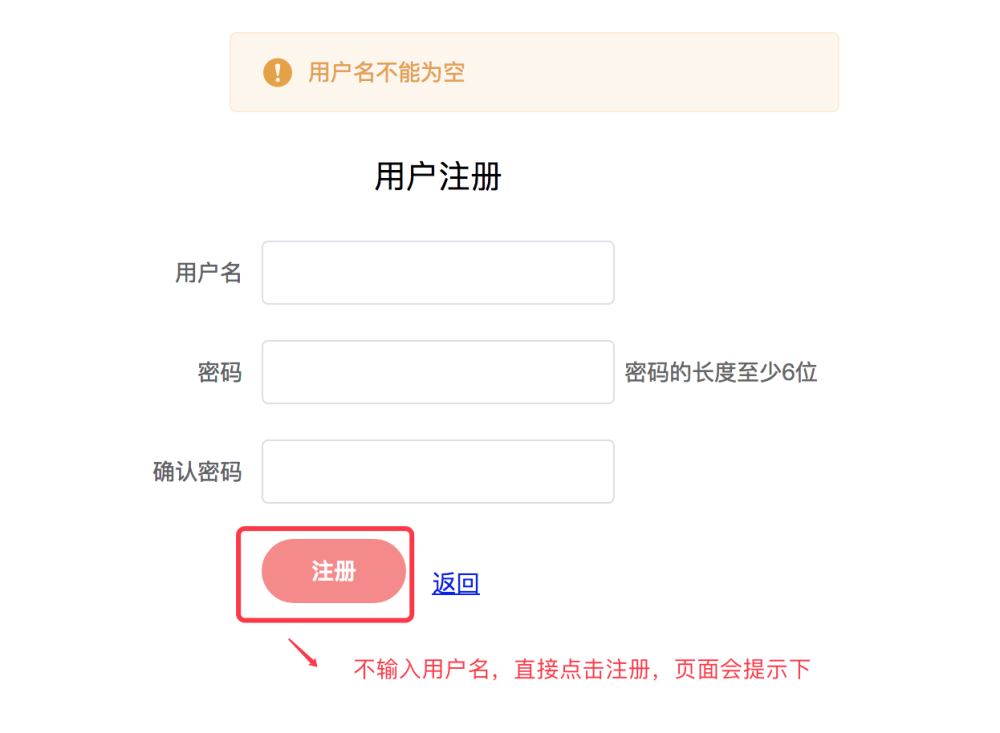The width and height of the screenshot is (1000, 733).
Task: Click the 用户注册 page heading
Action: (438, 177)
